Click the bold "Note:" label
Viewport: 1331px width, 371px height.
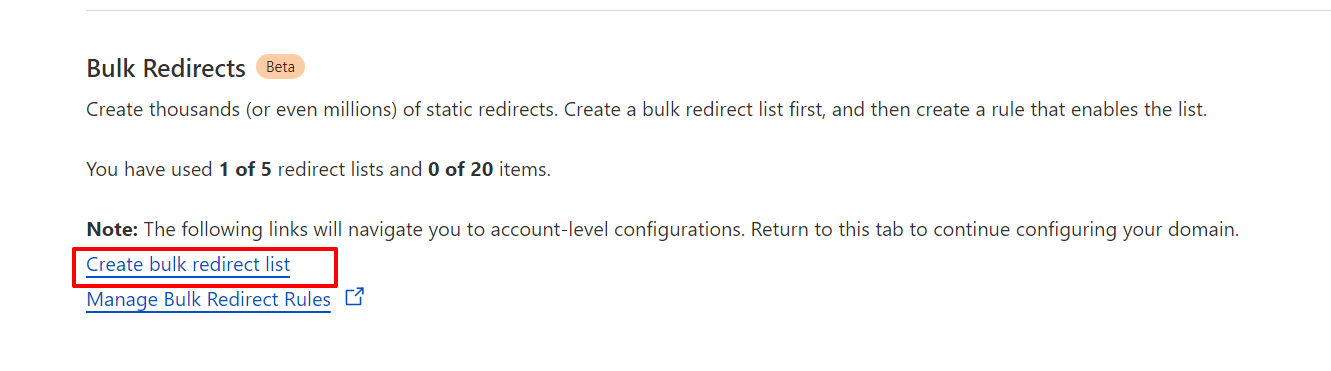[x=113, y=229]
